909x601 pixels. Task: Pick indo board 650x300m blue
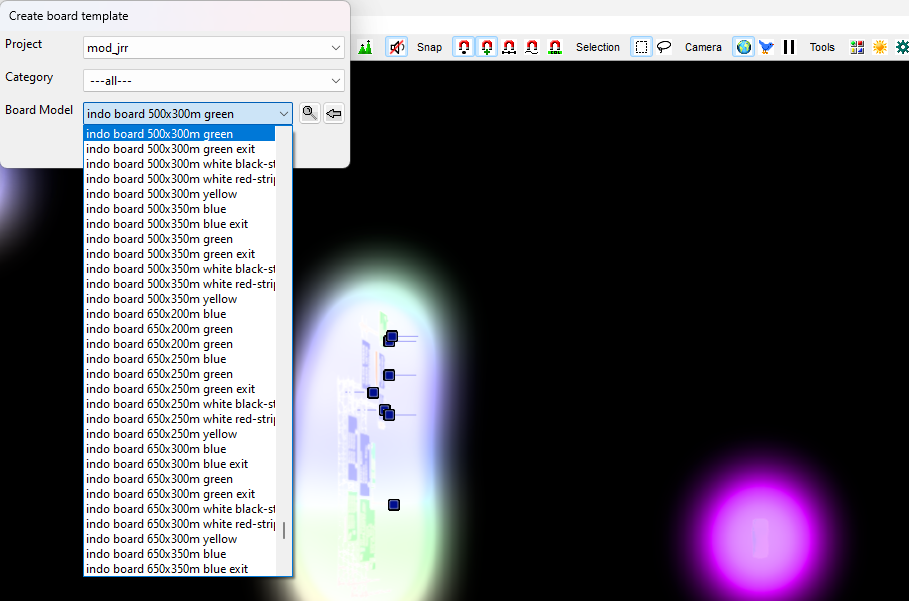(180, 449)
